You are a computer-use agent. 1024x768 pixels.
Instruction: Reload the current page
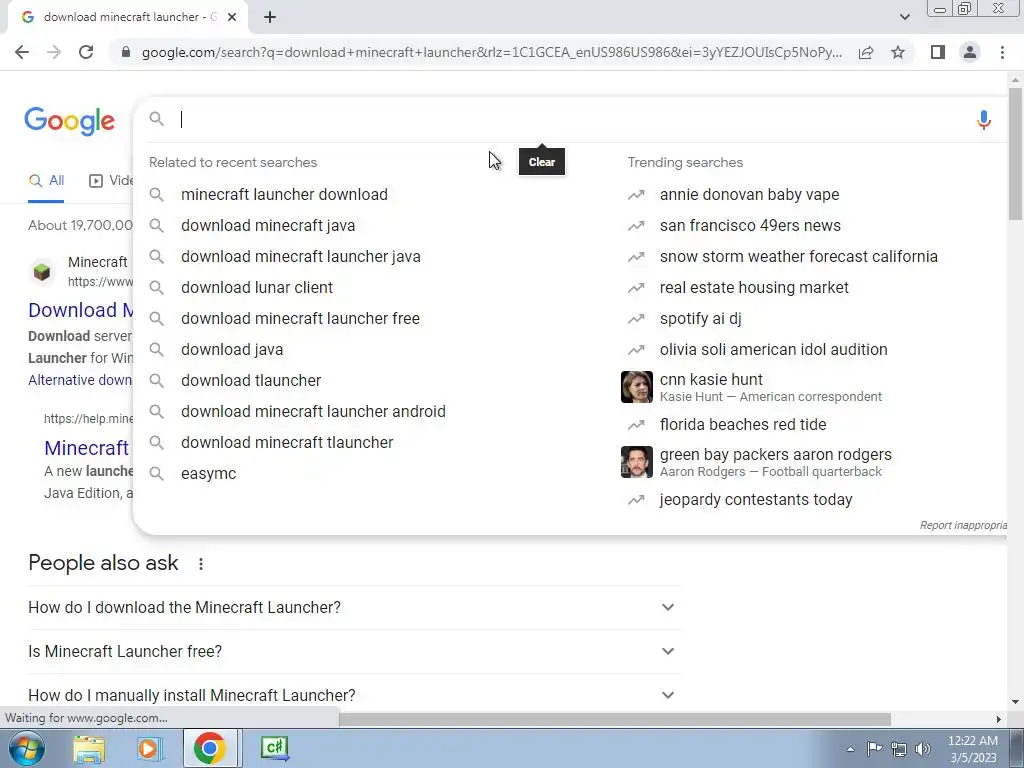86,52
